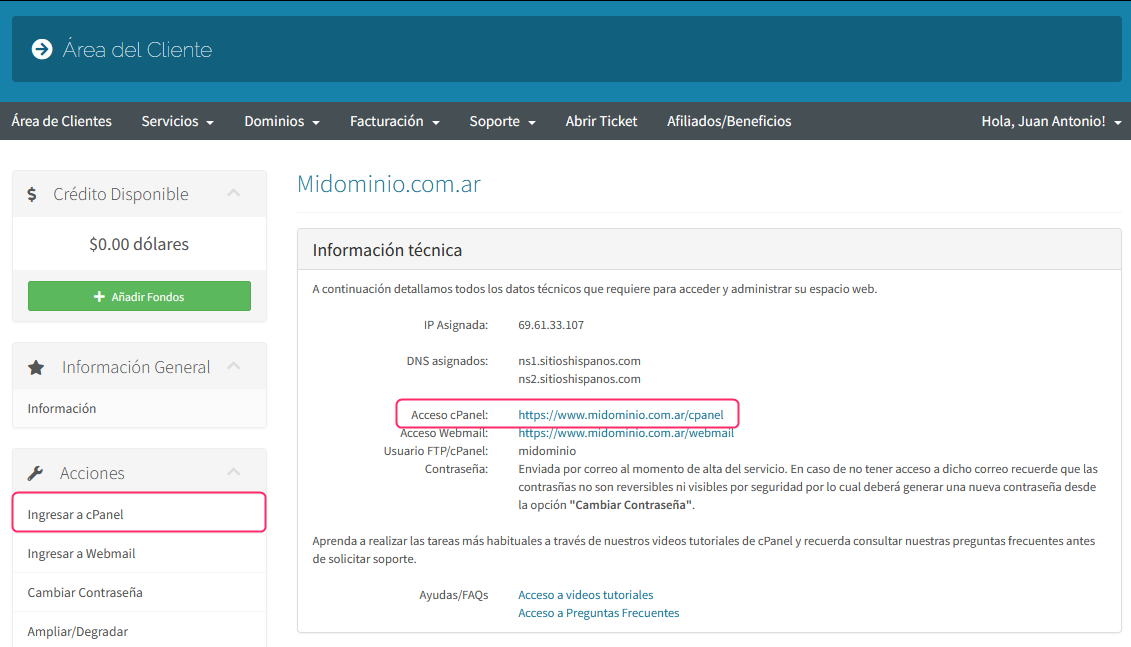
Task: Open Afiliados/Beneficios from the top menu
Action: click(729, 121)
